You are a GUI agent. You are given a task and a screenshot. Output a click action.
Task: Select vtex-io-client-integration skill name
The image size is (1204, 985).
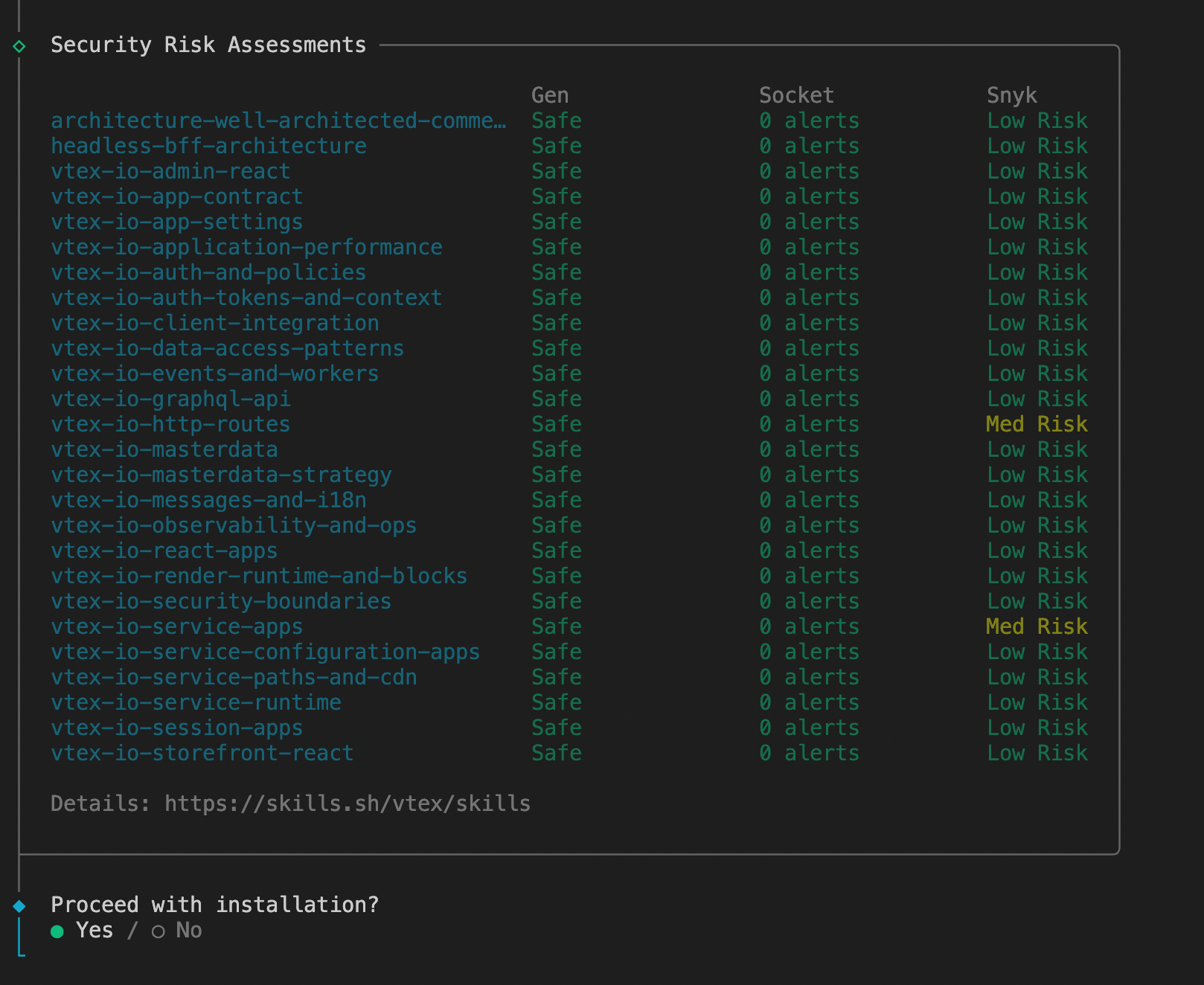pos(215,323)
